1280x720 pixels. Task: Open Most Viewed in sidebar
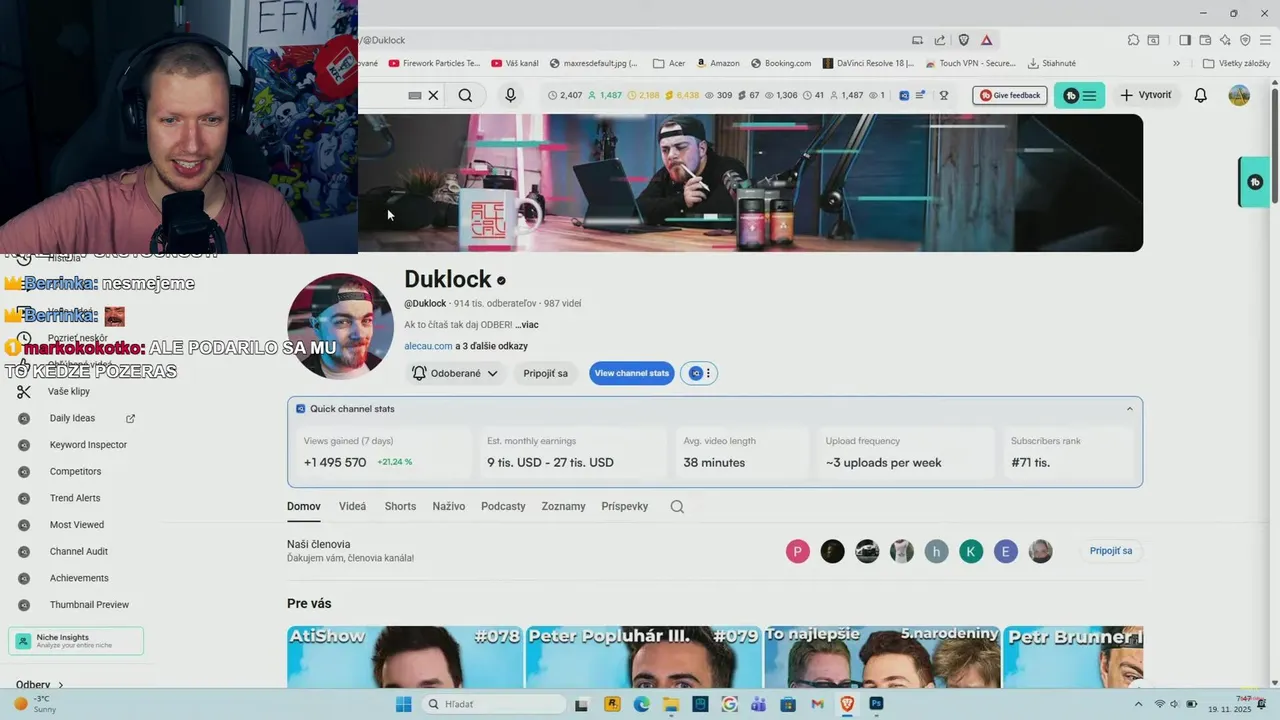tap(77, 525)
